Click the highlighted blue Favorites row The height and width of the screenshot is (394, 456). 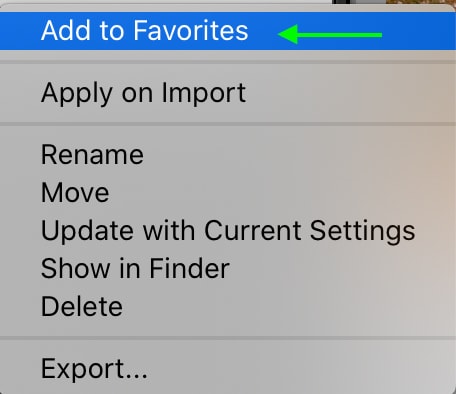[x=228, y=31]
